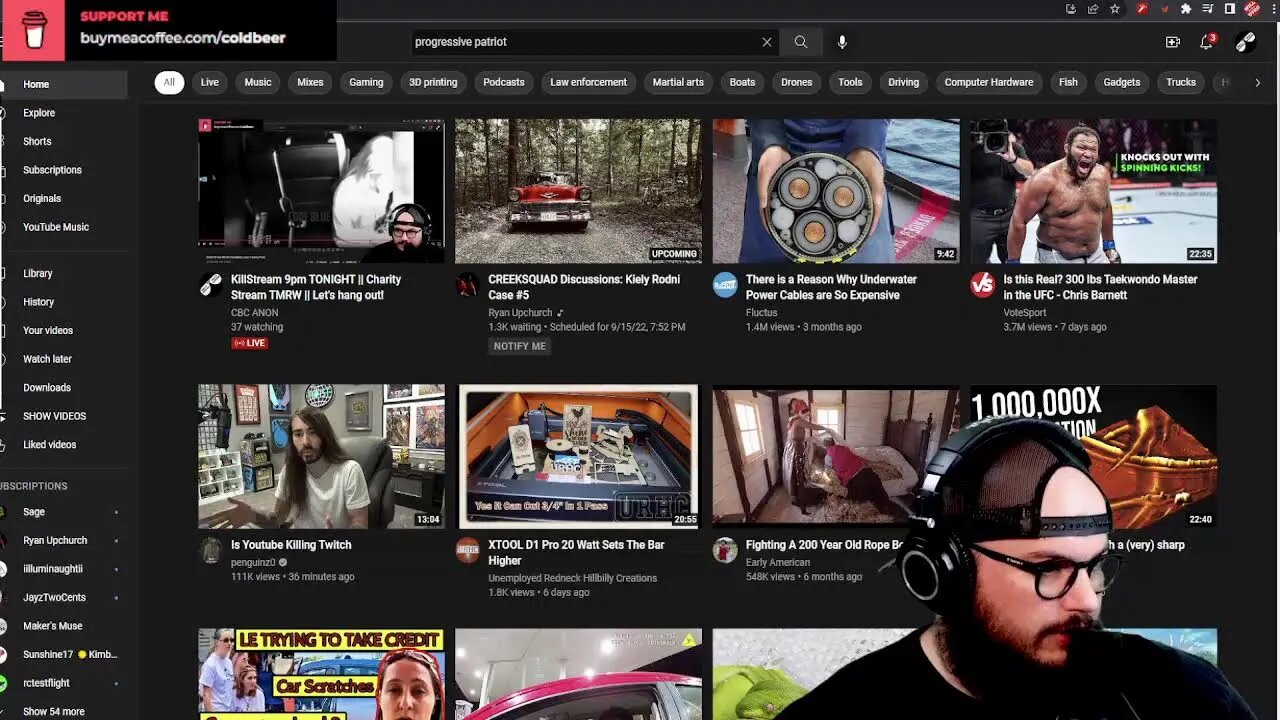Open Liked videos in the sidebar

(x=63, y=444)
